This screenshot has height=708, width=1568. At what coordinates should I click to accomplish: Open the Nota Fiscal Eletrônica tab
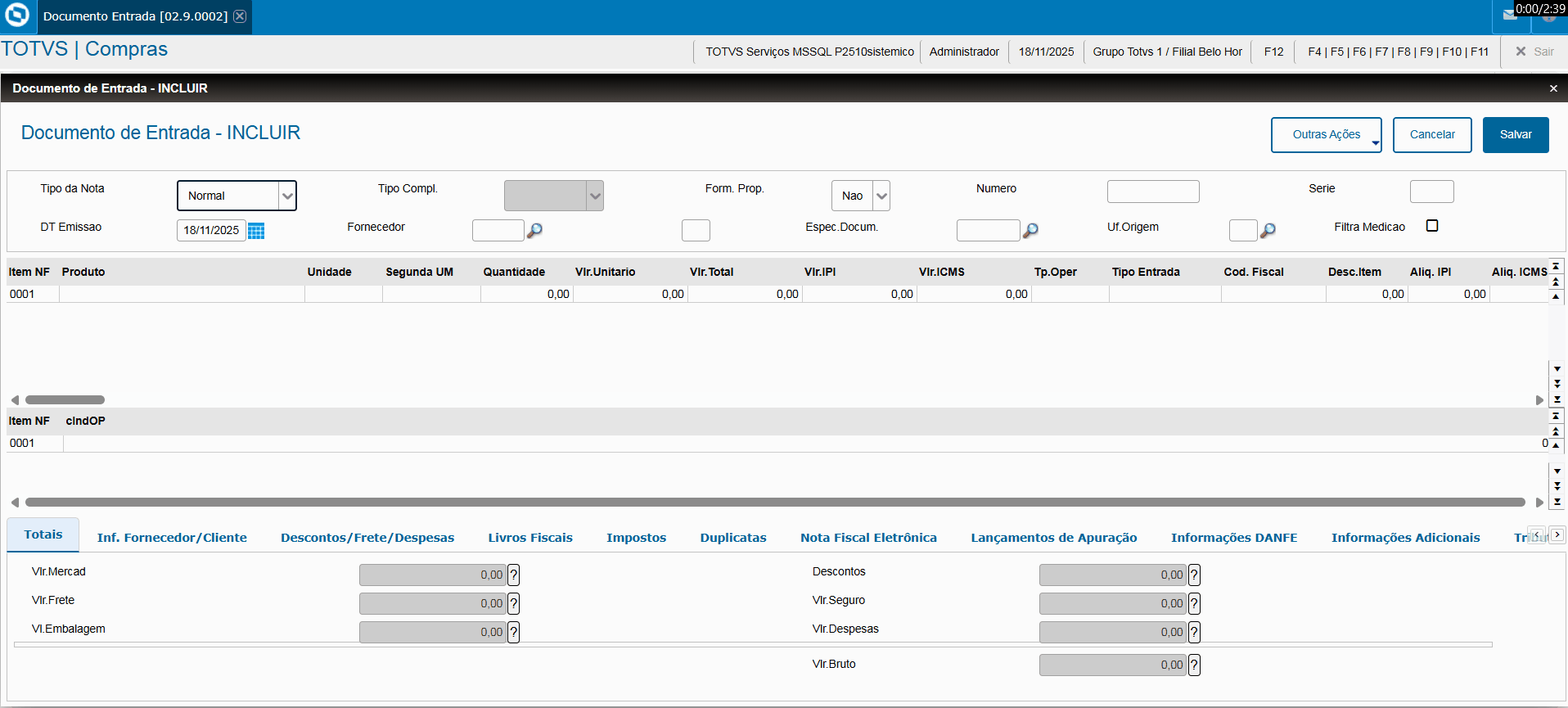tap(868, 538)
